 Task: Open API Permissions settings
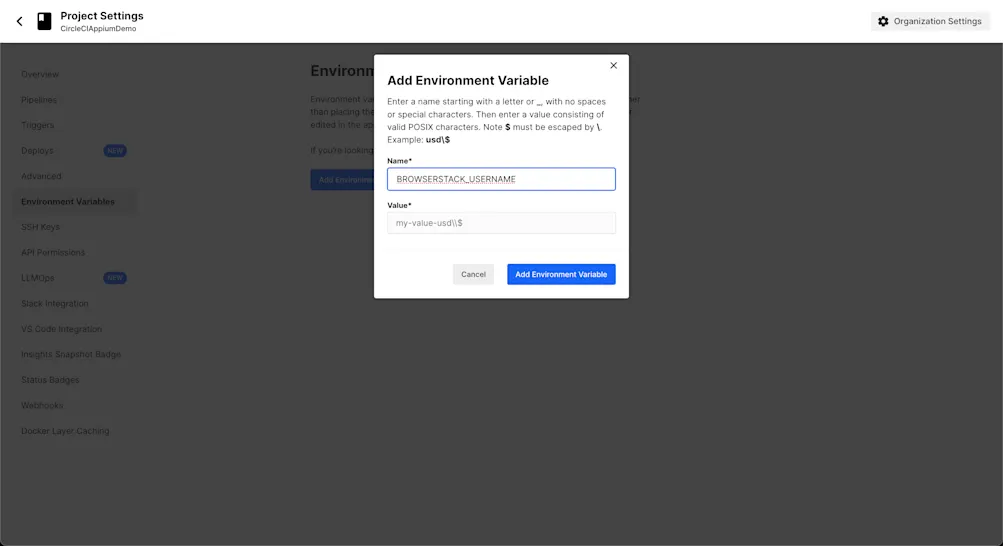pos(53,253)
